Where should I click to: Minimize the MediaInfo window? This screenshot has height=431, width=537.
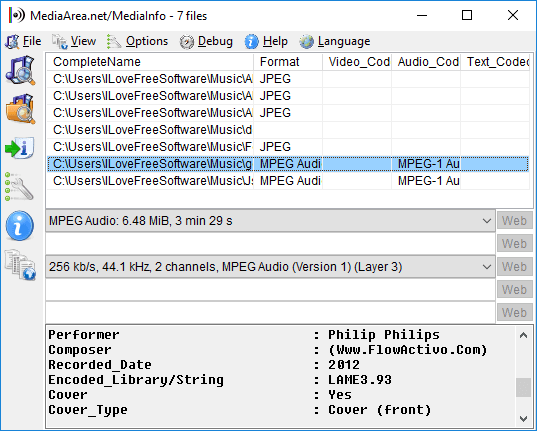coord(422,15)
